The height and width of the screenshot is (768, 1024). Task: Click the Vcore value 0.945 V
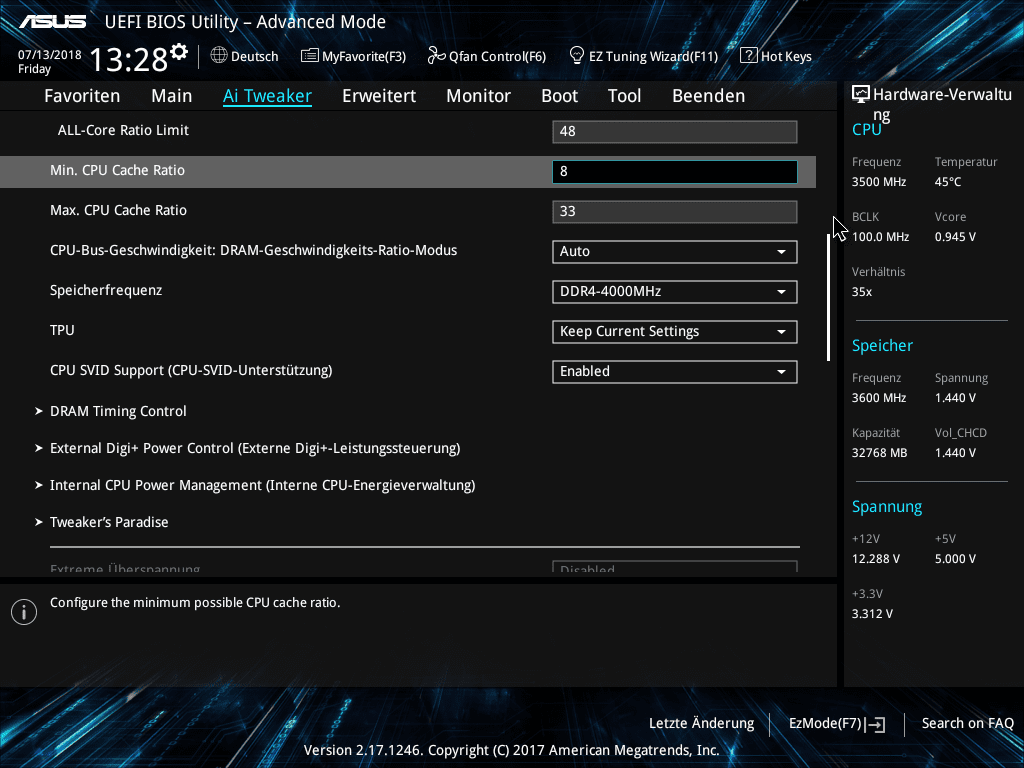click(x=955, y=237)
